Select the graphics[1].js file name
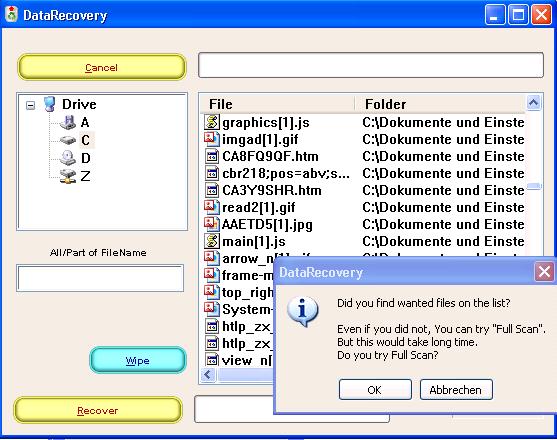Image resolution: width=557 pixels, height=440 pixels. (x=266, y=123)
